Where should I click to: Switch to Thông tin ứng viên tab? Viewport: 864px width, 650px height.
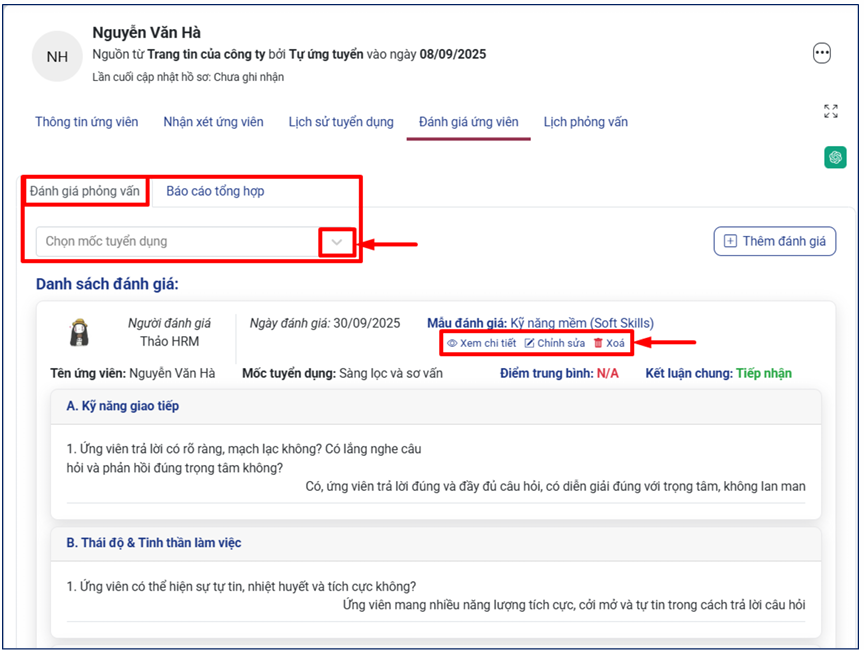tap(87, 122)
